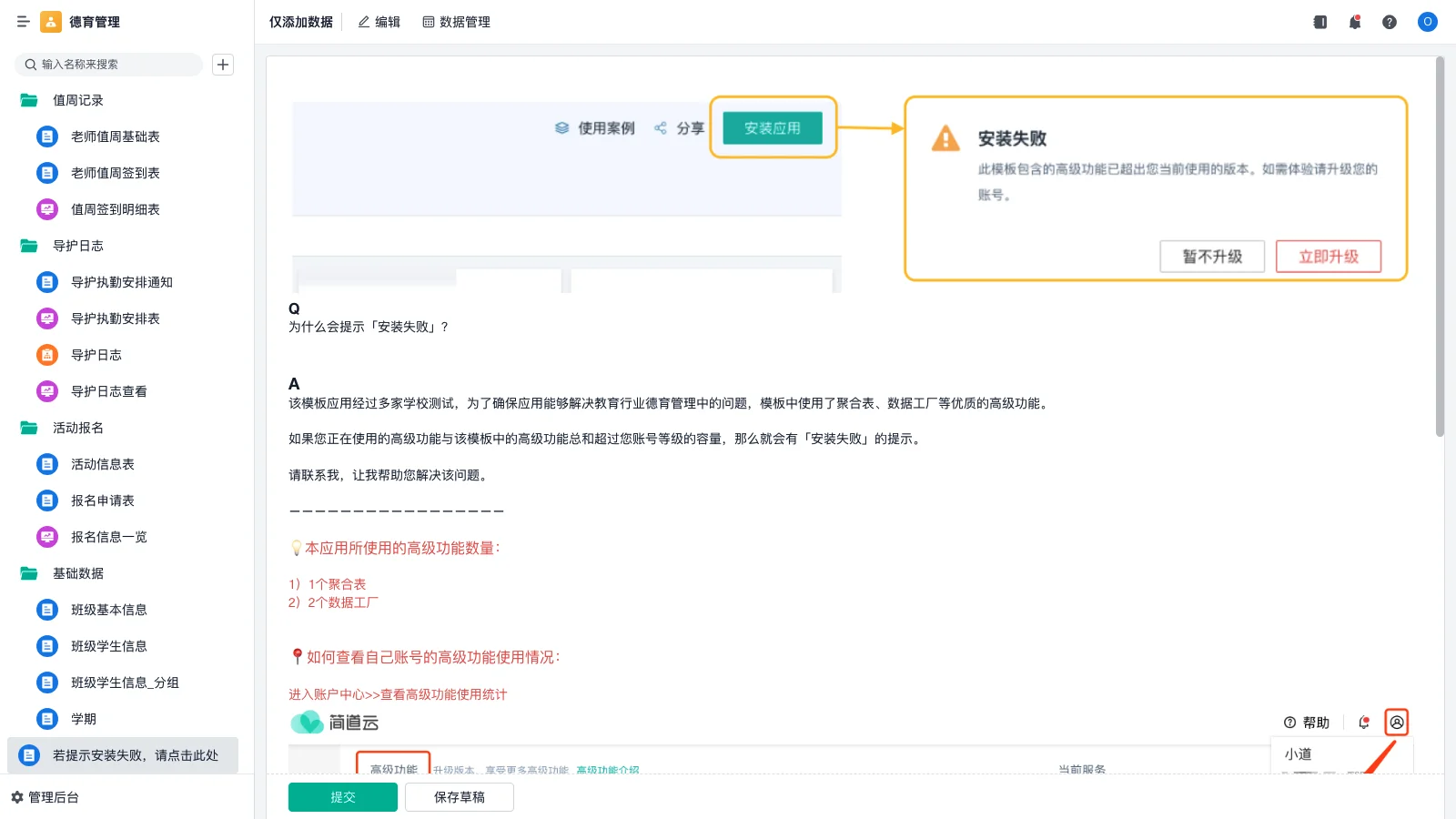Open the blue user avatar icon

(1427, 22)
